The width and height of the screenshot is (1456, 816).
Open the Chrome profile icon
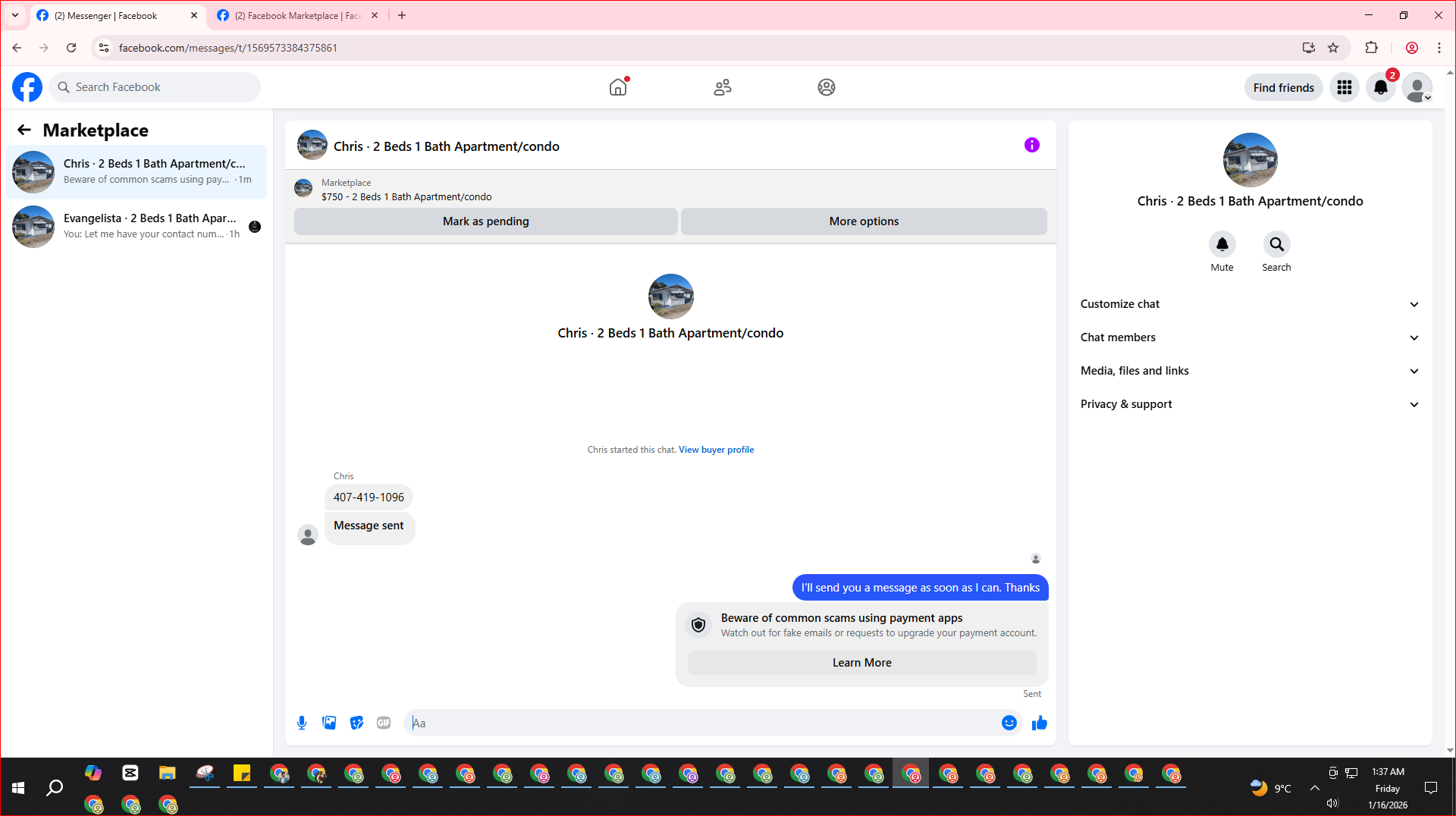click(1412, 48)
